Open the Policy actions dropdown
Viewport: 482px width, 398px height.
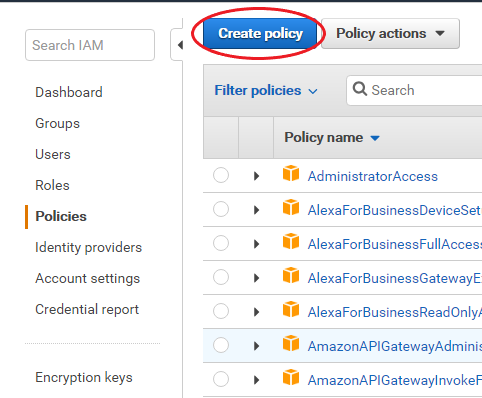[x=390, y=34]
